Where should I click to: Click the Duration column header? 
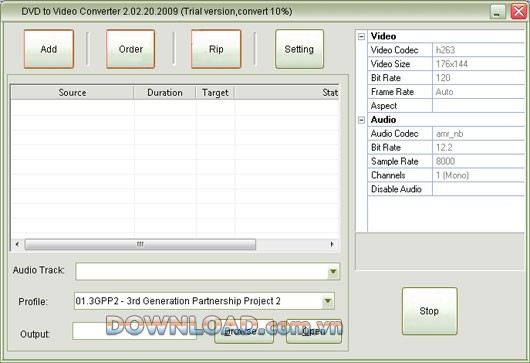click(165, 93)
